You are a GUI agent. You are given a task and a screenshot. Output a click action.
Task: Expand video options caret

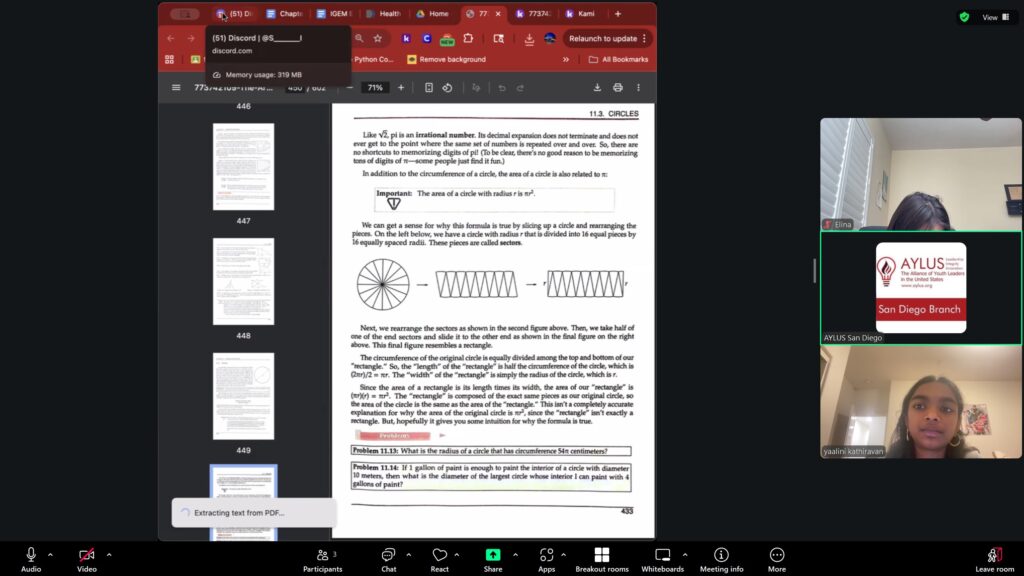(109, 554)
